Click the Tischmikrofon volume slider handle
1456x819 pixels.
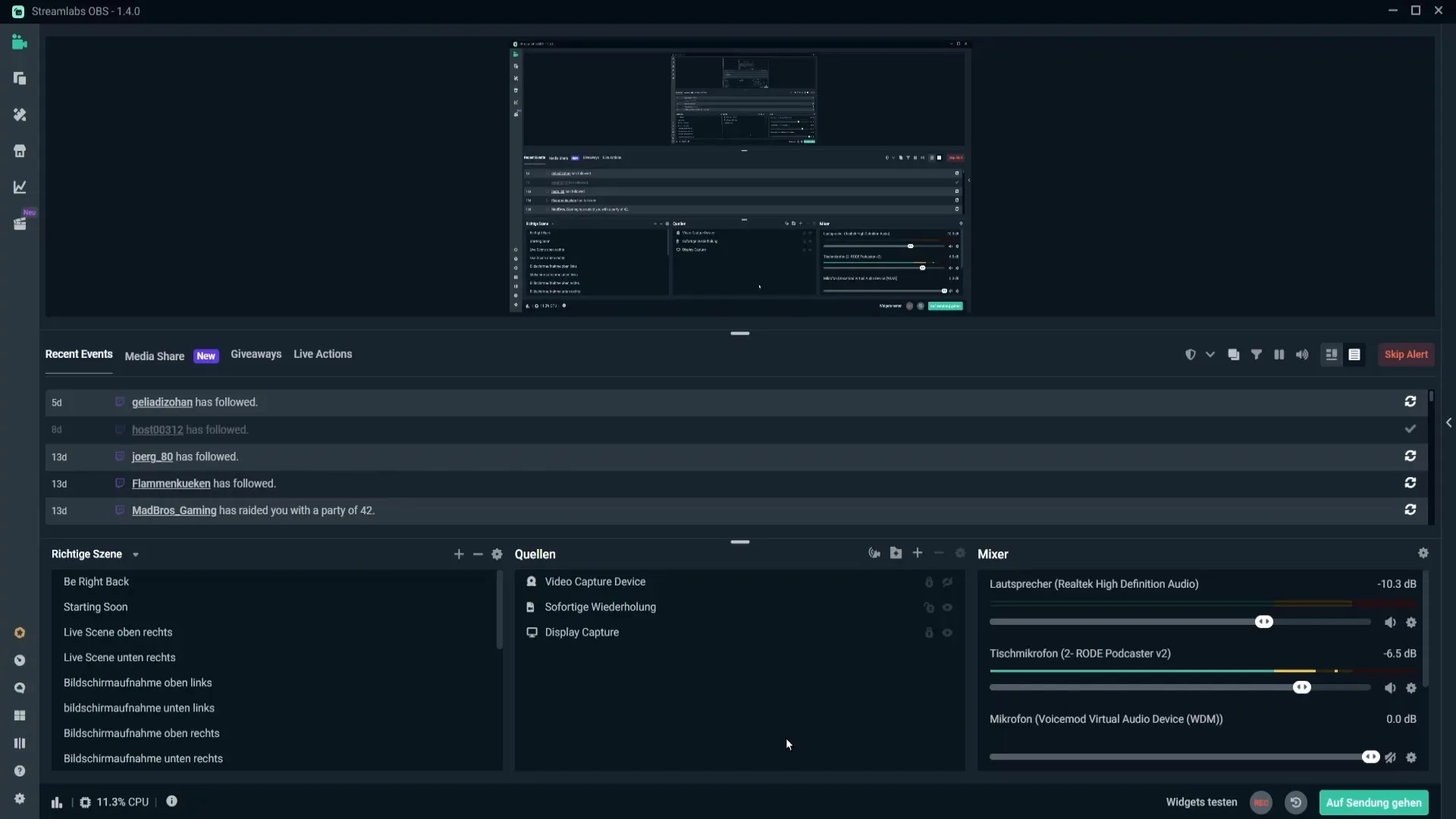click(x=1302, y=688)
